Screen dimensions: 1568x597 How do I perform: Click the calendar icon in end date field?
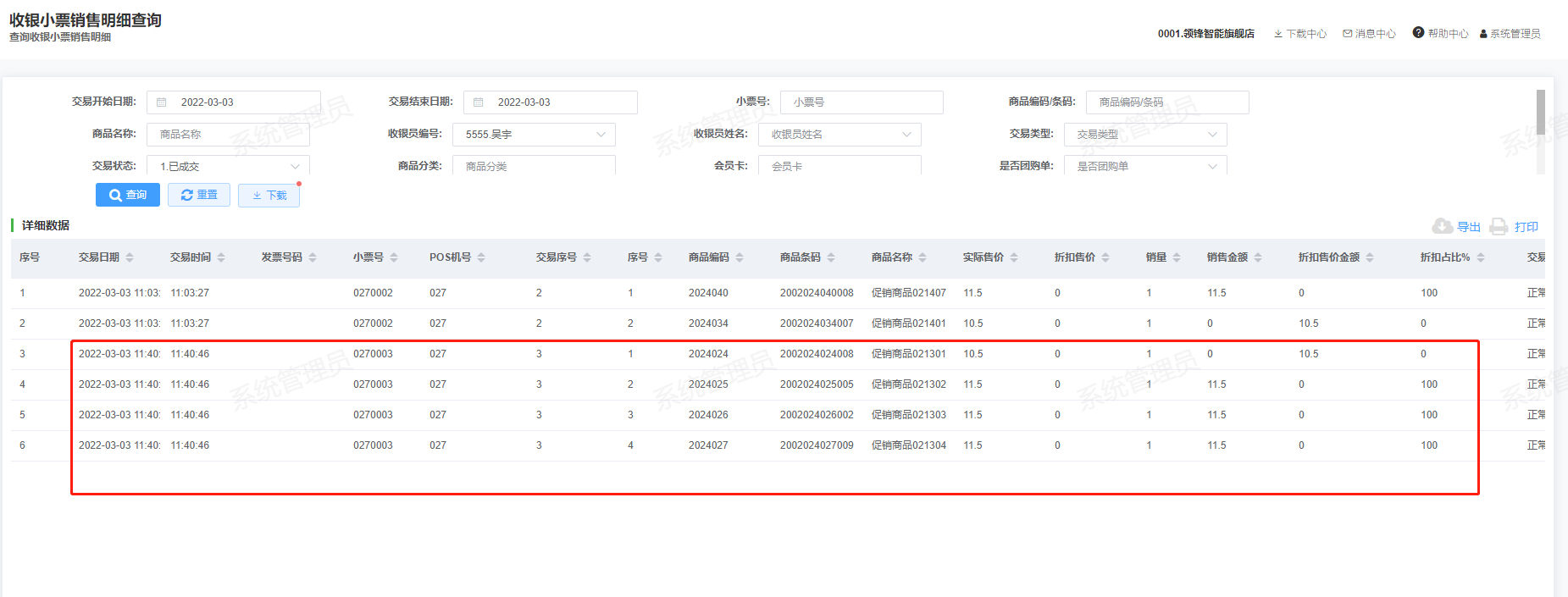479,102
